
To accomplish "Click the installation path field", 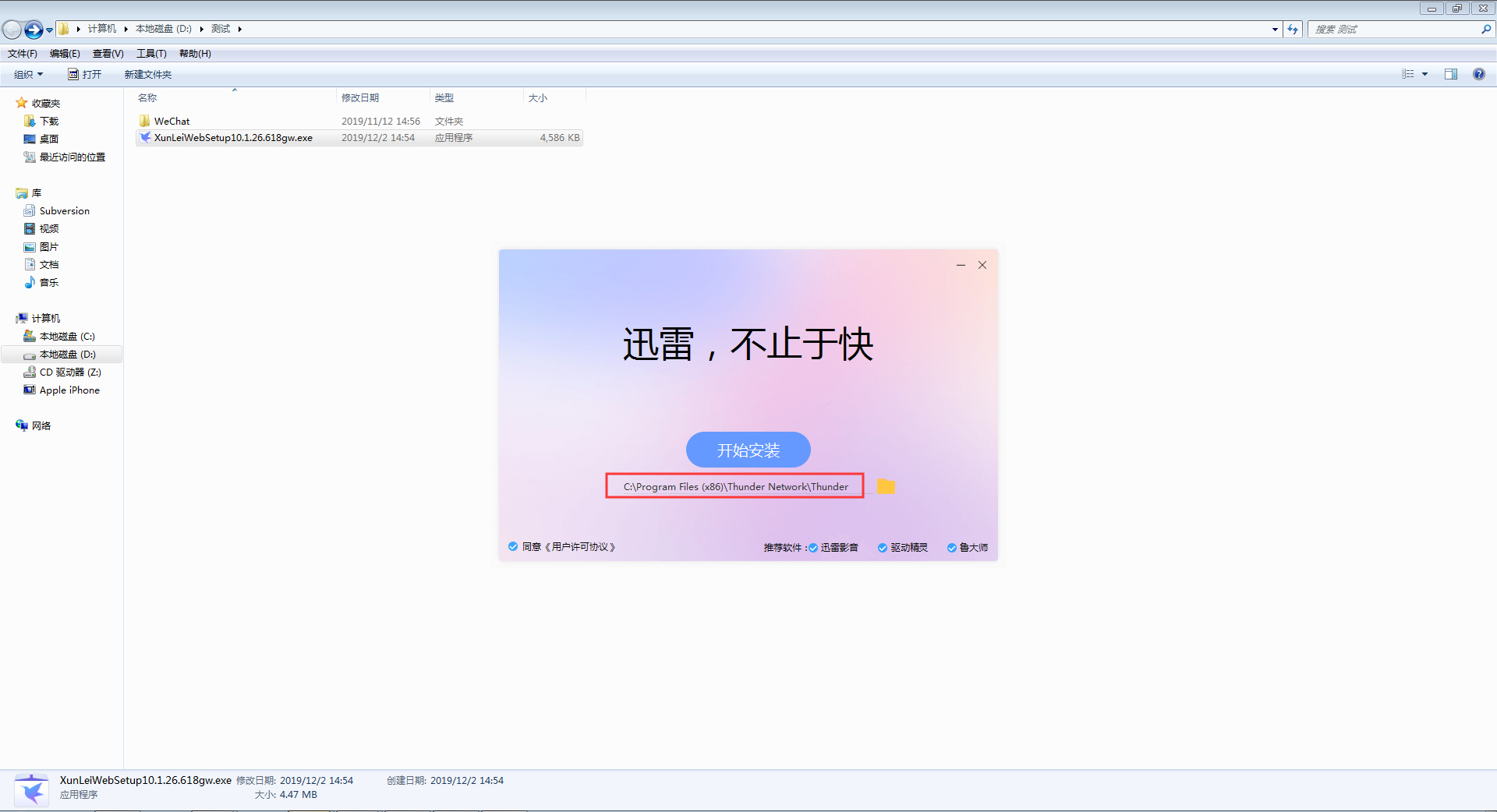I will pos(734,486).
